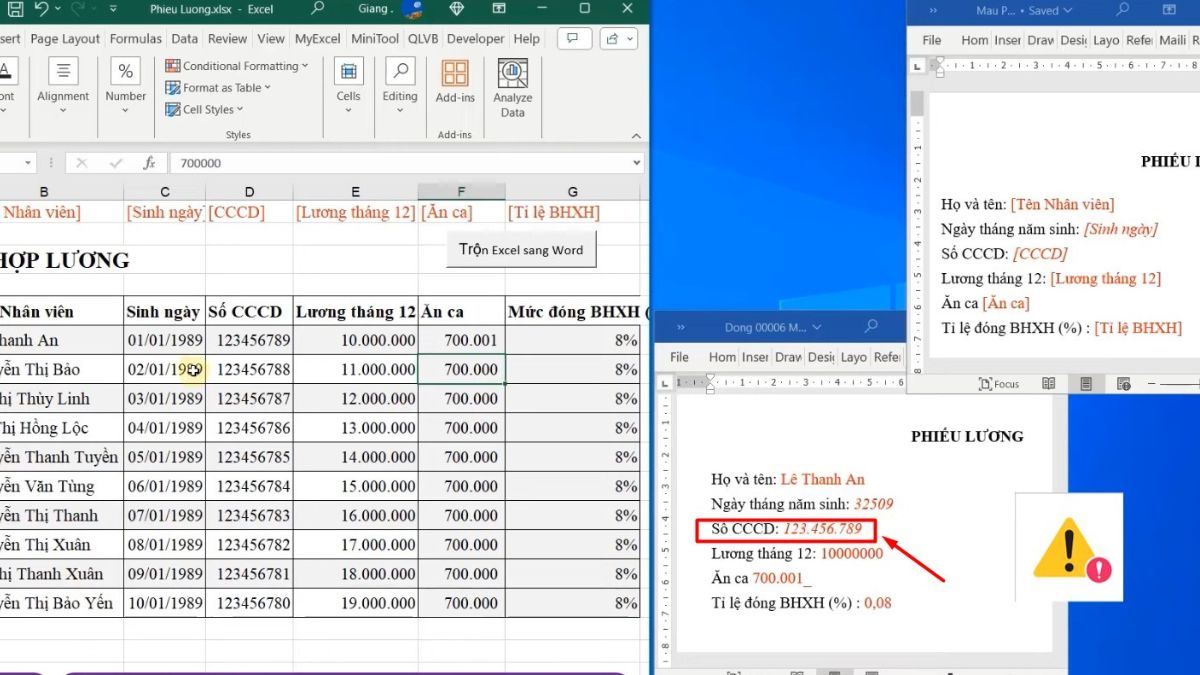The width and height of the screenshot is (1200, 675).
Task: Select cell with salary 10.000.000
Action: click(x=355, y=340)
